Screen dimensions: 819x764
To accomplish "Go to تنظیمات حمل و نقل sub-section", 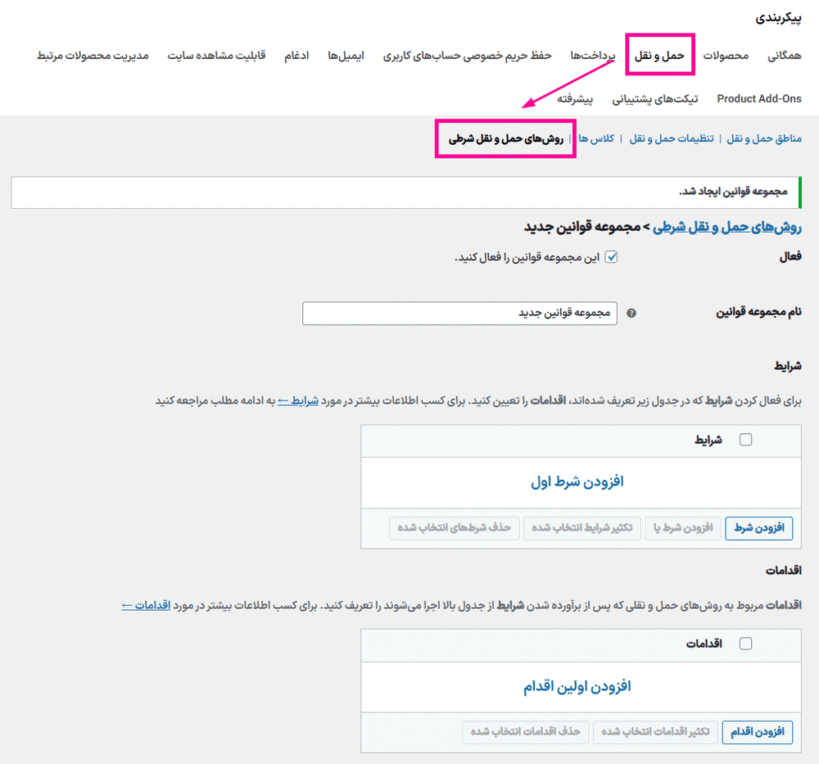I will 672,138.
